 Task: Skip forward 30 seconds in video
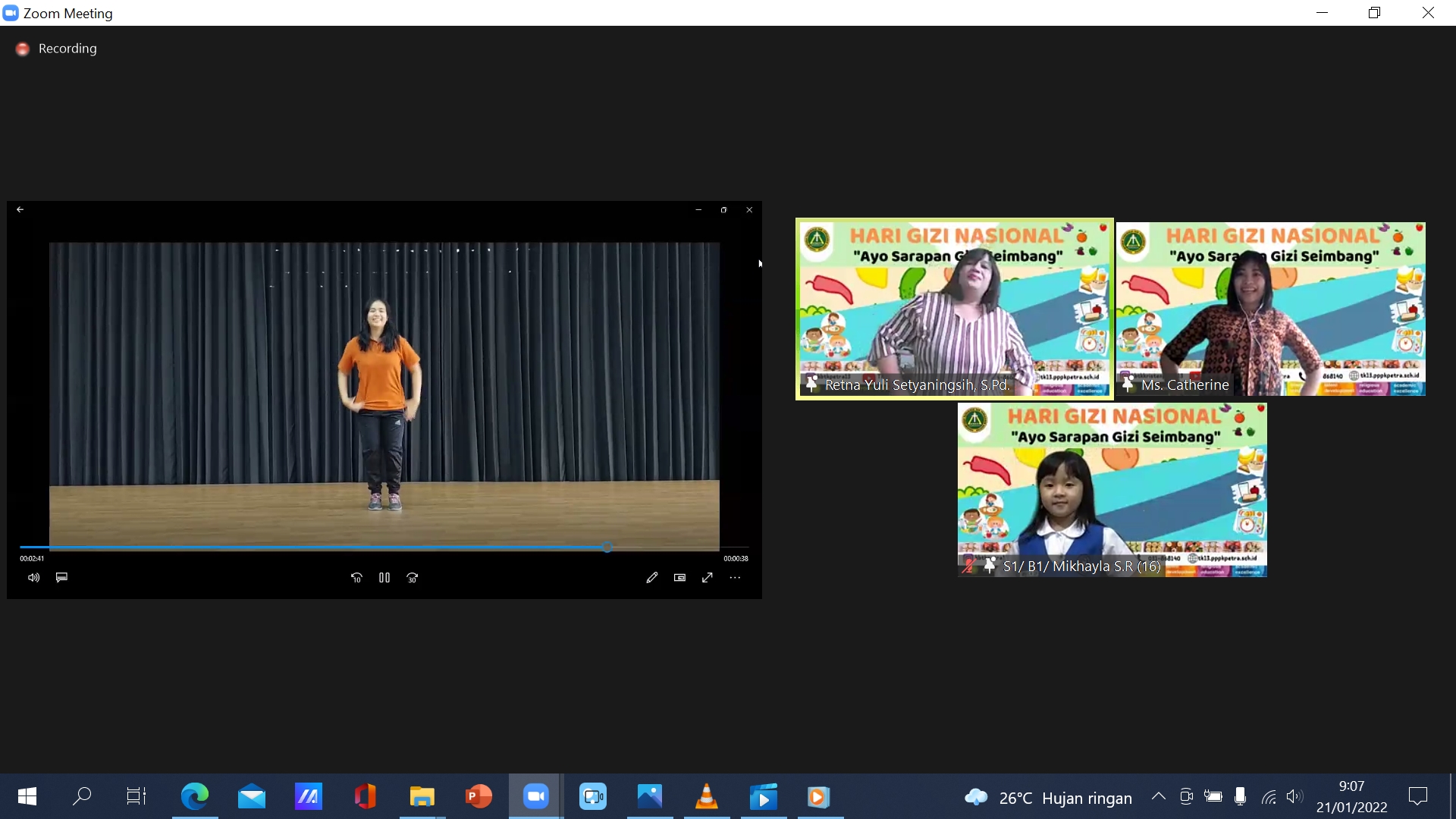(x=413, y=578)
